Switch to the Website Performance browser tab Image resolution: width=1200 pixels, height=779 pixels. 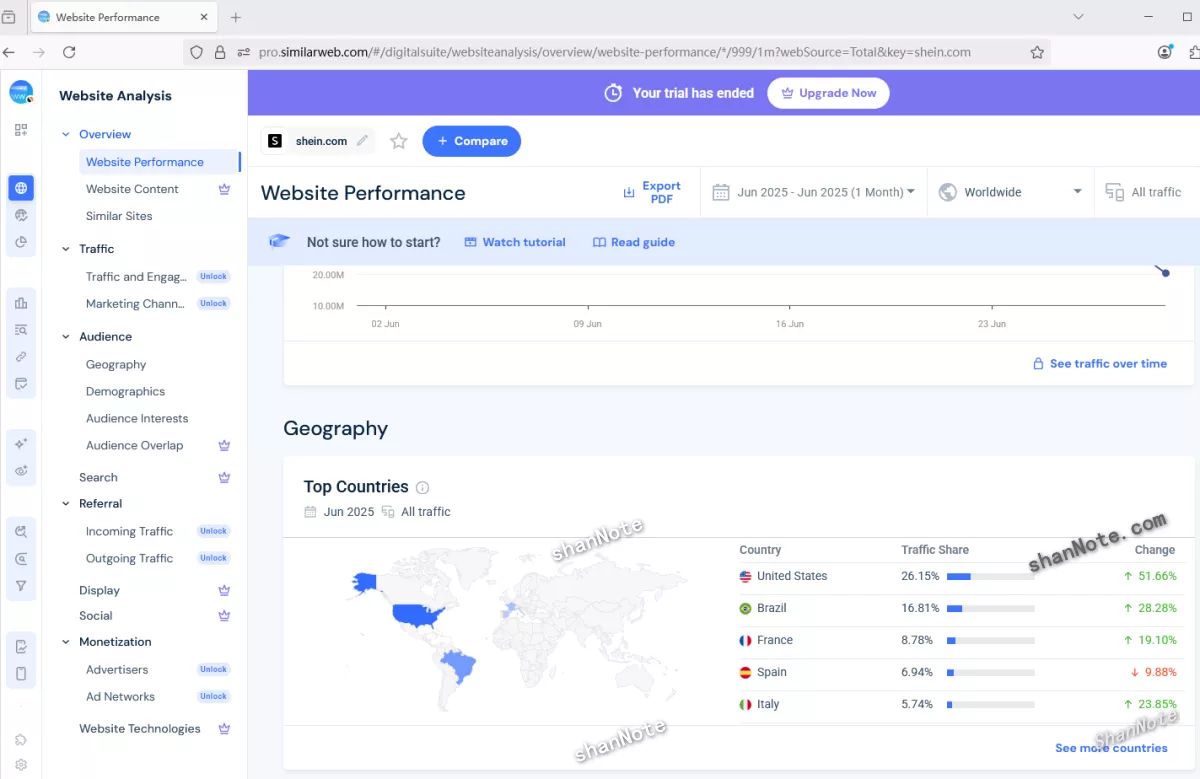pyautogui.click(x=123, y=17)
